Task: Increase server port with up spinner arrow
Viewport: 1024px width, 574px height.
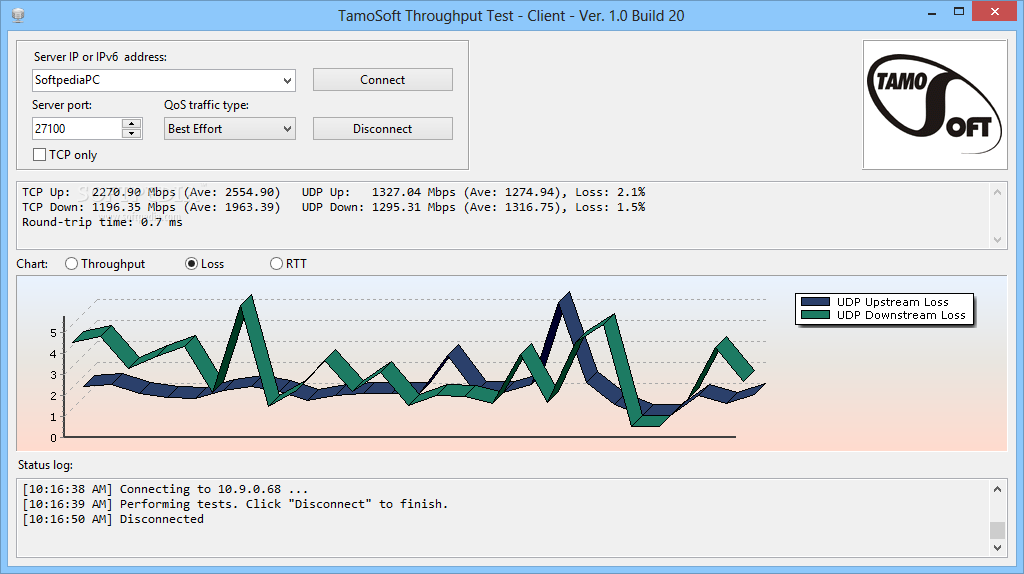Action: pos(132,123)
